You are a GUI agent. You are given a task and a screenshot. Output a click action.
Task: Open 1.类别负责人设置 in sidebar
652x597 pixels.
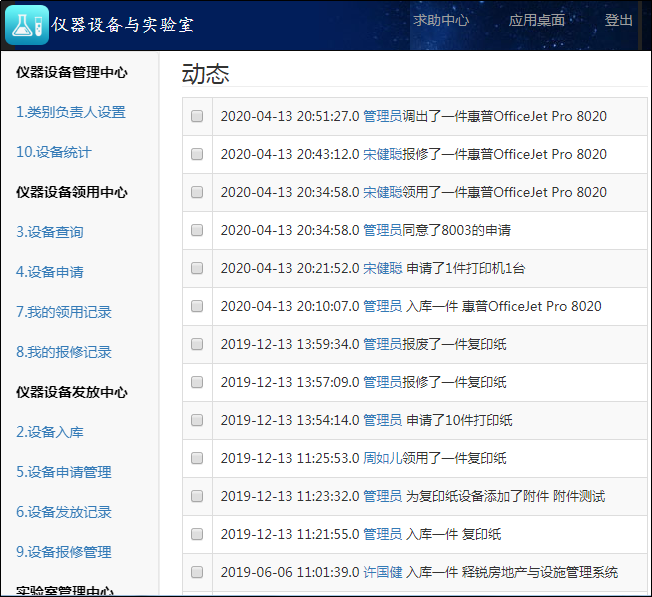pos(71,112)
